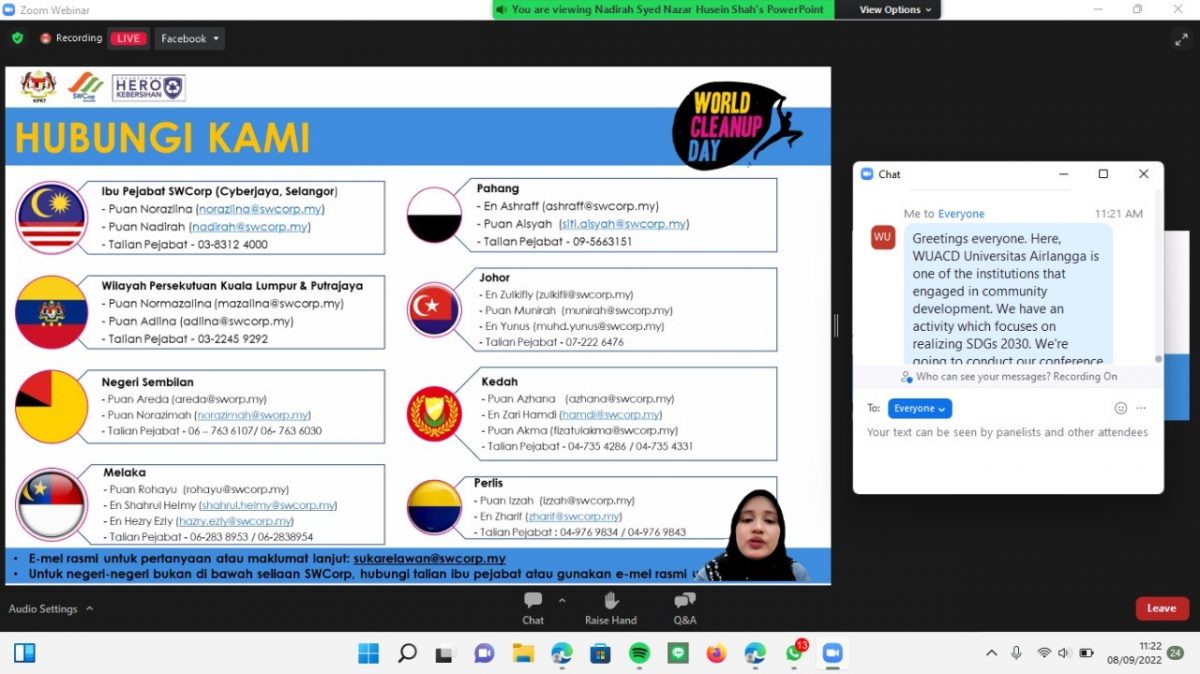The height and width of the screenshot is (674, 1200).
Task: Click the green encryption shield icon
Action: tap(17, 38)
